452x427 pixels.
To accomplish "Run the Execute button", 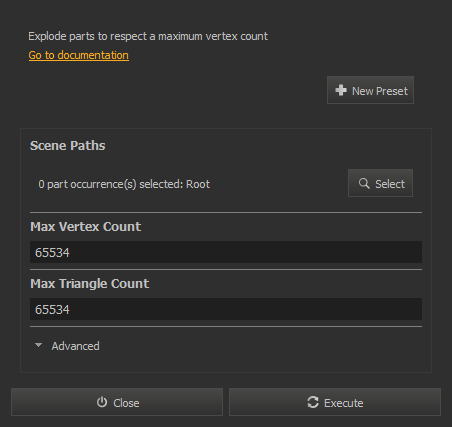I will pyautogui.click(x=335, y=402).
